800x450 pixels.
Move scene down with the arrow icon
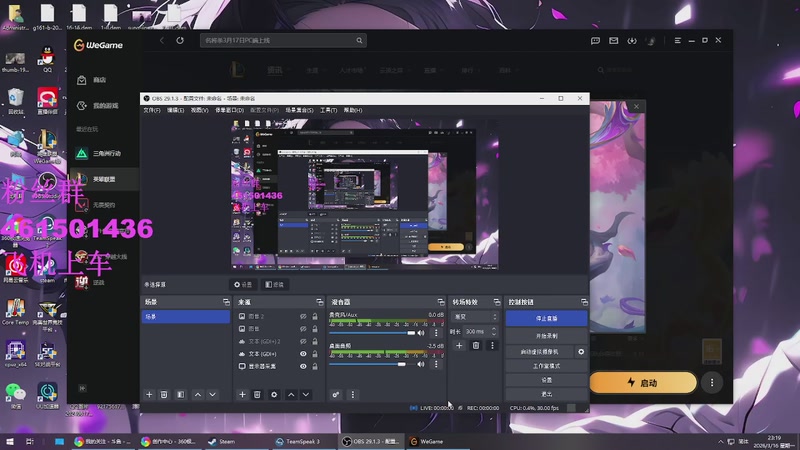[x=212, y=394]
